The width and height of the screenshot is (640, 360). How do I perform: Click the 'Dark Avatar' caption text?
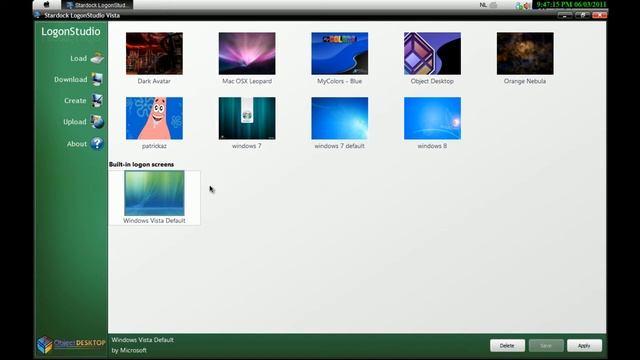tap(154, 81)
